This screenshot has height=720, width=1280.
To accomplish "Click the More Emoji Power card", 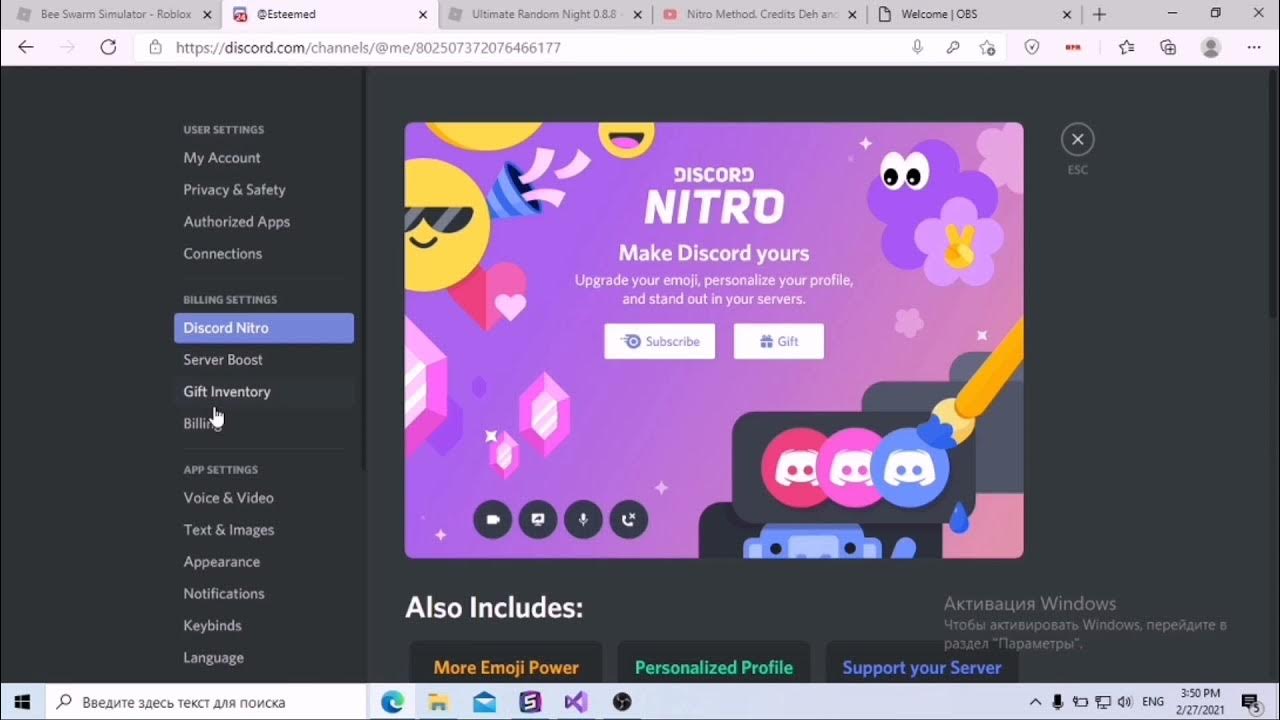I will (x=506, y=663).
